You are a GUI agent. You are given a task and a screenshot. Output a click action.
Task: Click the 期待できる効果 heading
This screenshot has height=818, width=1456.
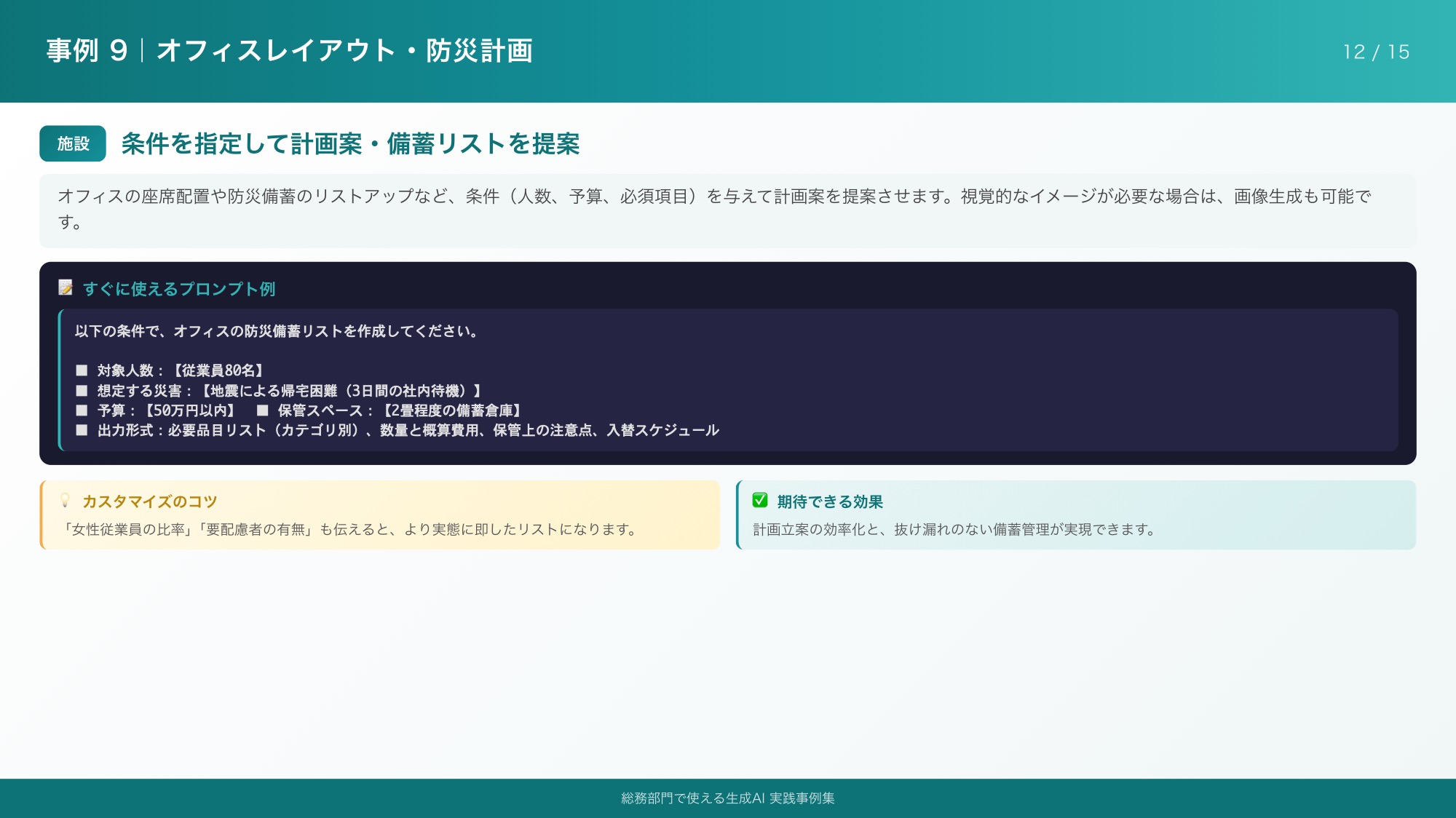point(830,501)
